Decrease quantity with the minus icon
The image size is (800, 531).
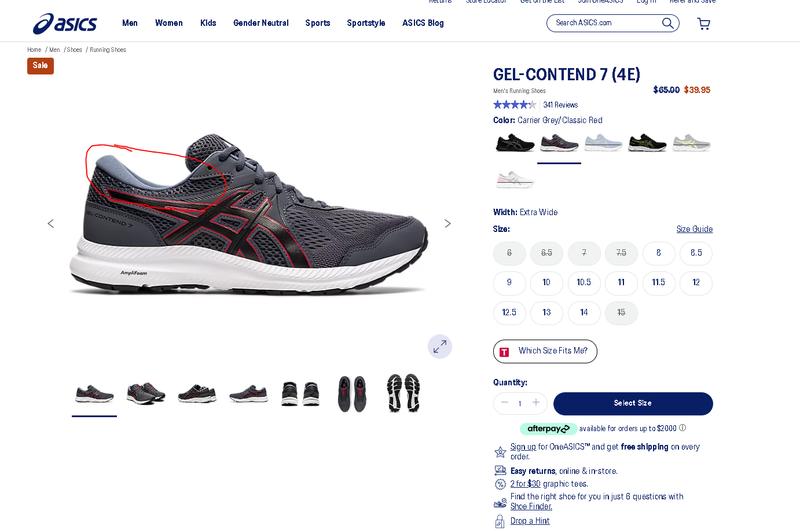[x=505, y=402]
